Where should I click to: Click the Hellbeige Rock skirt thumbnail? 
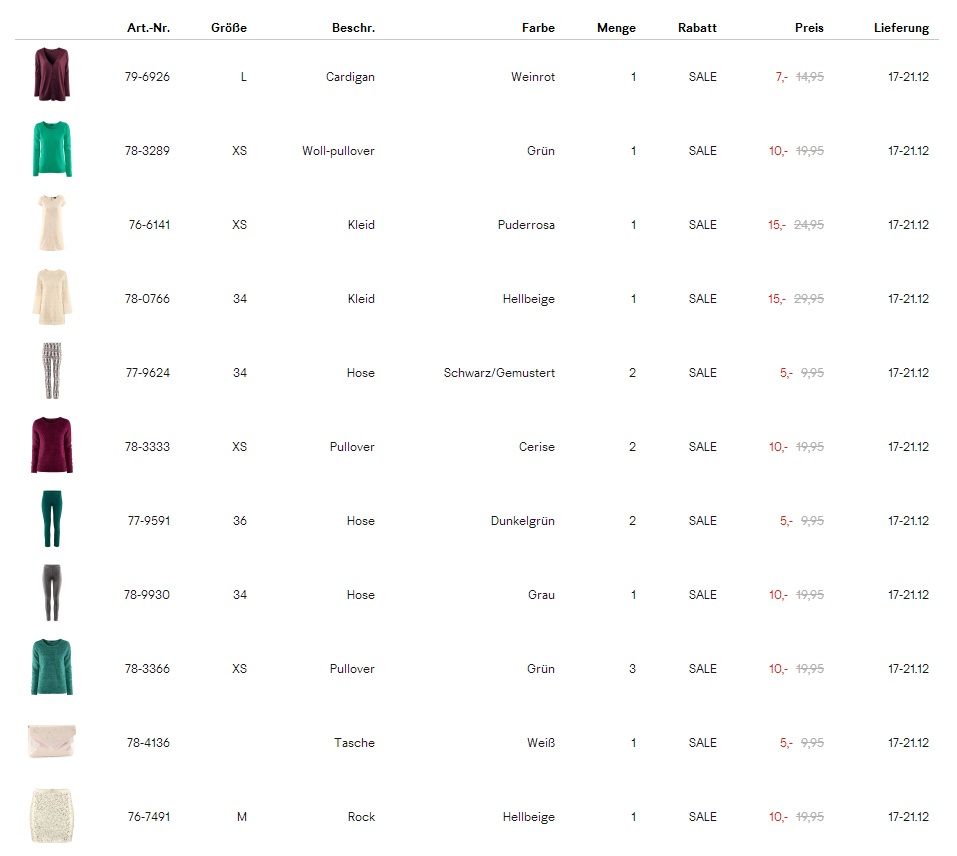click(x=51, y=816)
